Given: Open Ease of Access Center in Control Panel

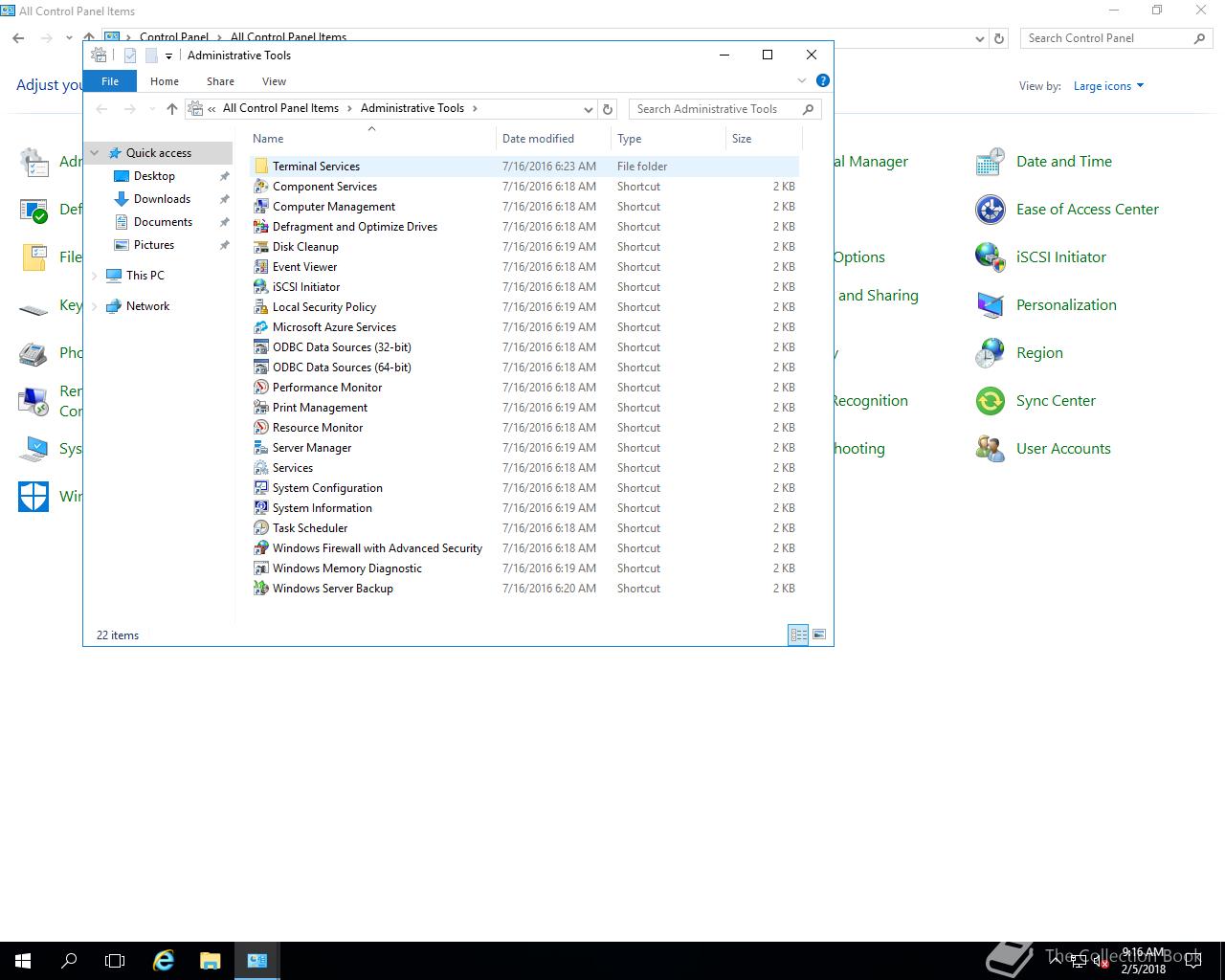Looking at the screenshot, I should [1087, 210].
